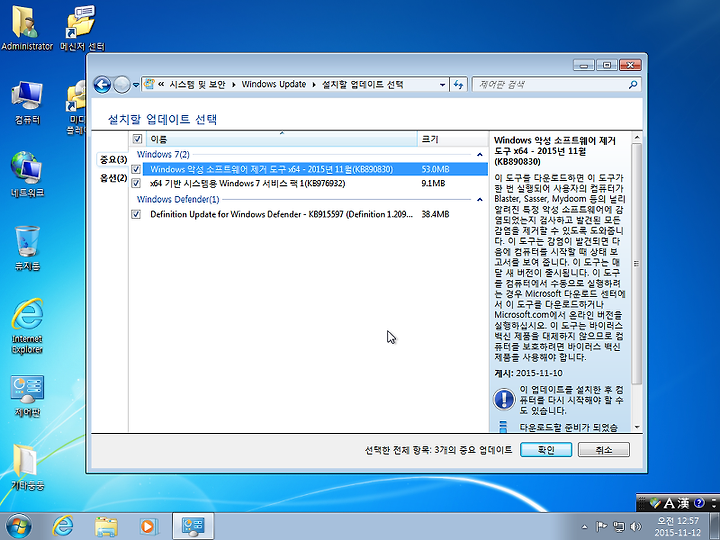Select the Definition Update for Windows Defender row

click(x=315, y=214)
